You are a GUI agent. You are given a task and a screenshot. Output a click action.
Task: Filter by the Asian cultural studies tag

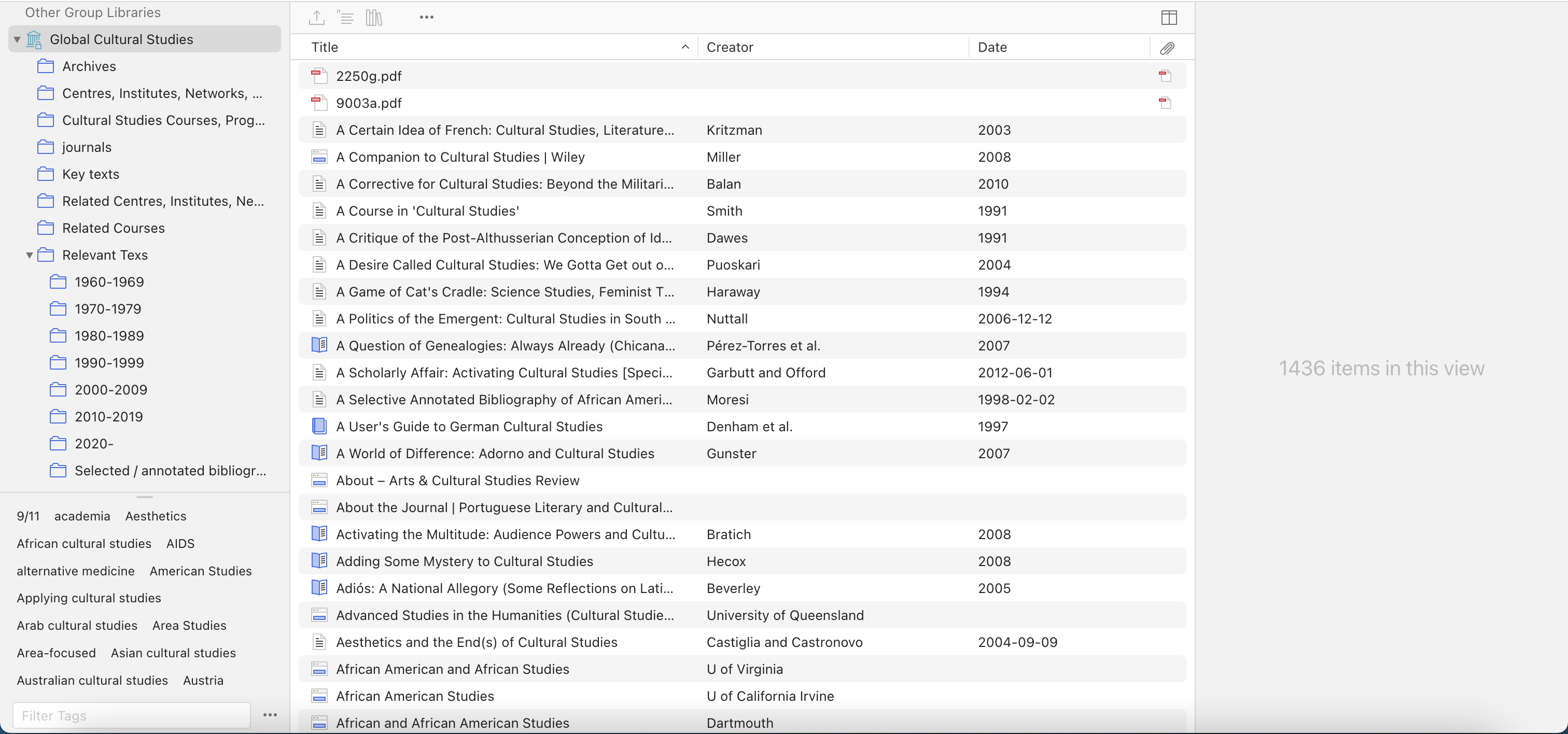(173, 653)
